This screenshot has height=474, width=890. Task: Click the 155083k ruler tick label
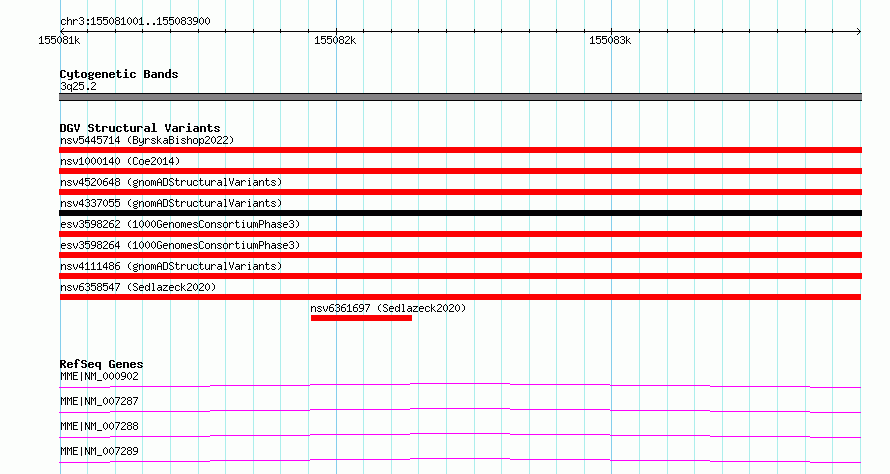point(610,40)
